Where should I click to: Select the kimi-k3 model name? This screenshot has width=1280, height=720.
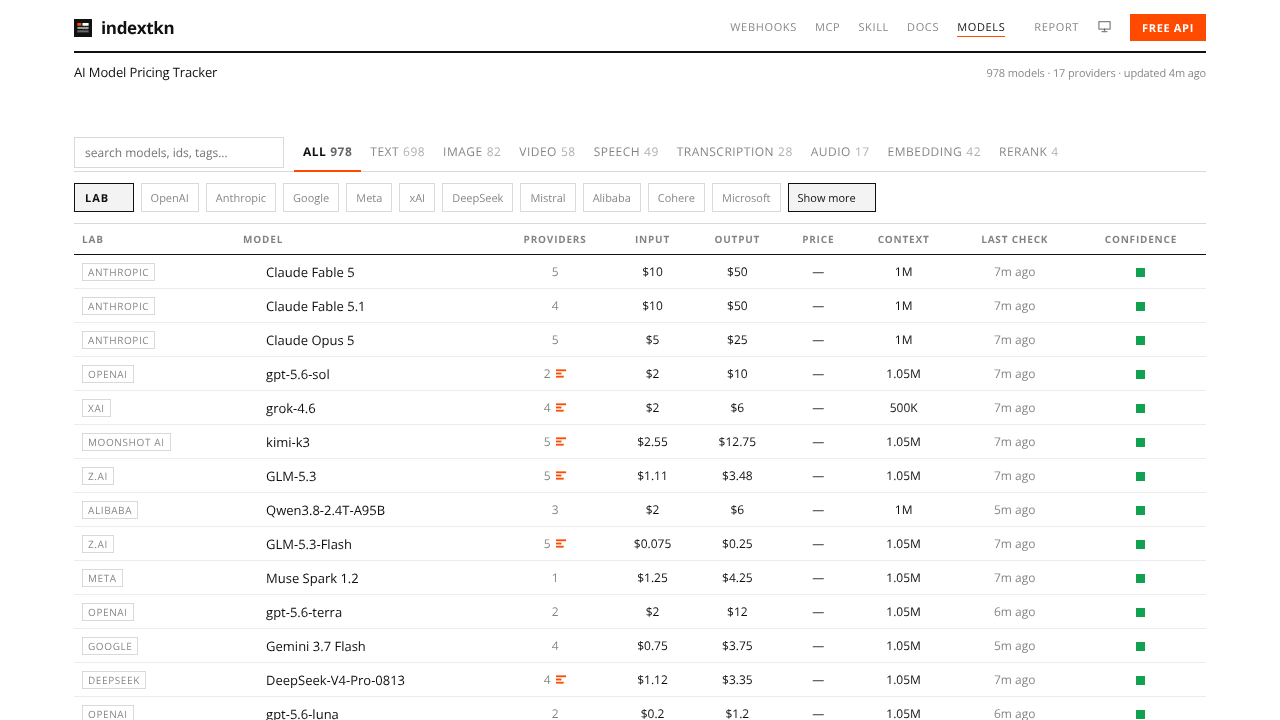pos(288,442)
